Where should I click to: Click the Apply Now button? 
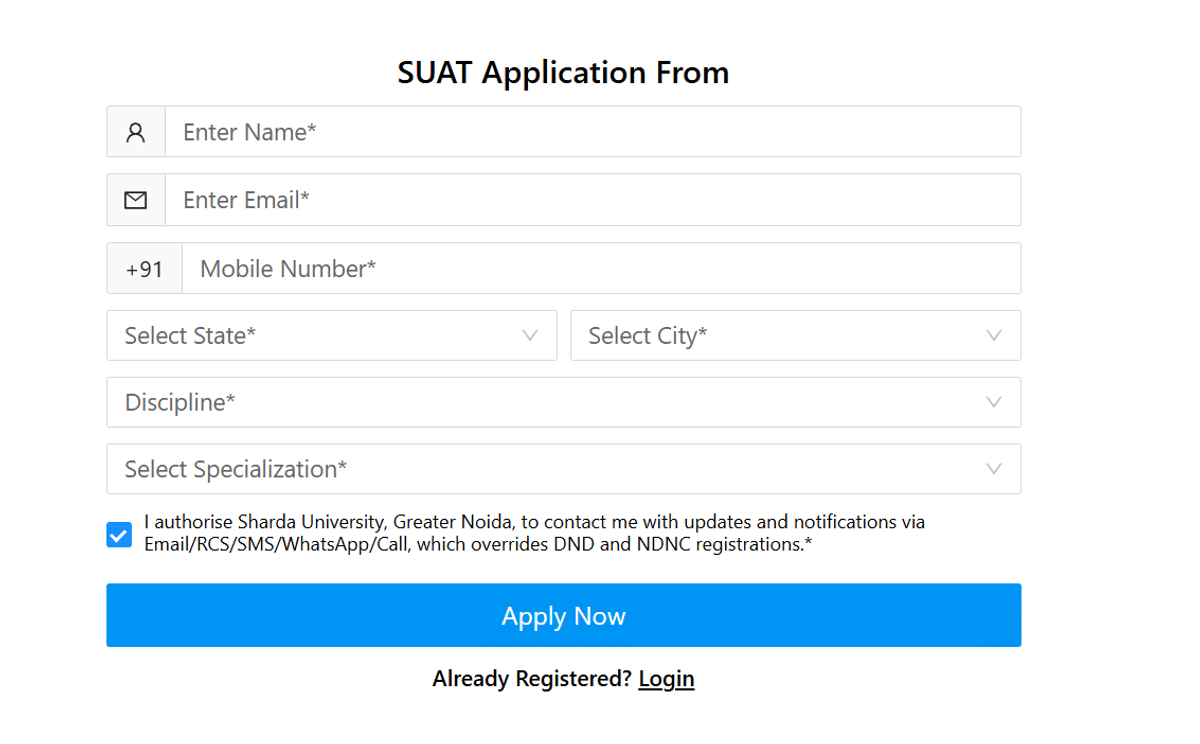pos(563,615)
